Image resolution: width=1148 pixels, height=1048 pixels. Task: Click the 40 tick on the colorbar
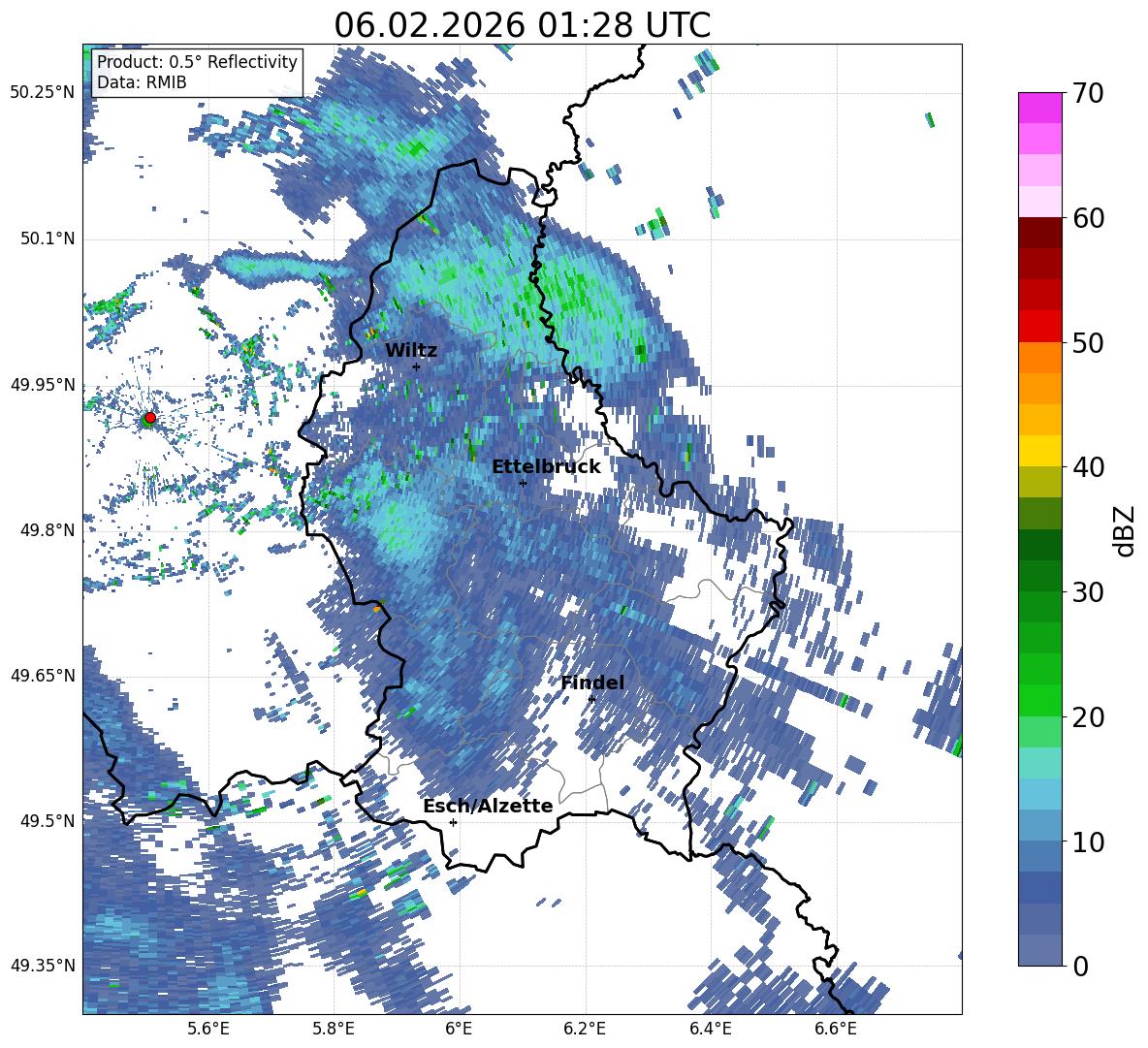coord(1089,467)
